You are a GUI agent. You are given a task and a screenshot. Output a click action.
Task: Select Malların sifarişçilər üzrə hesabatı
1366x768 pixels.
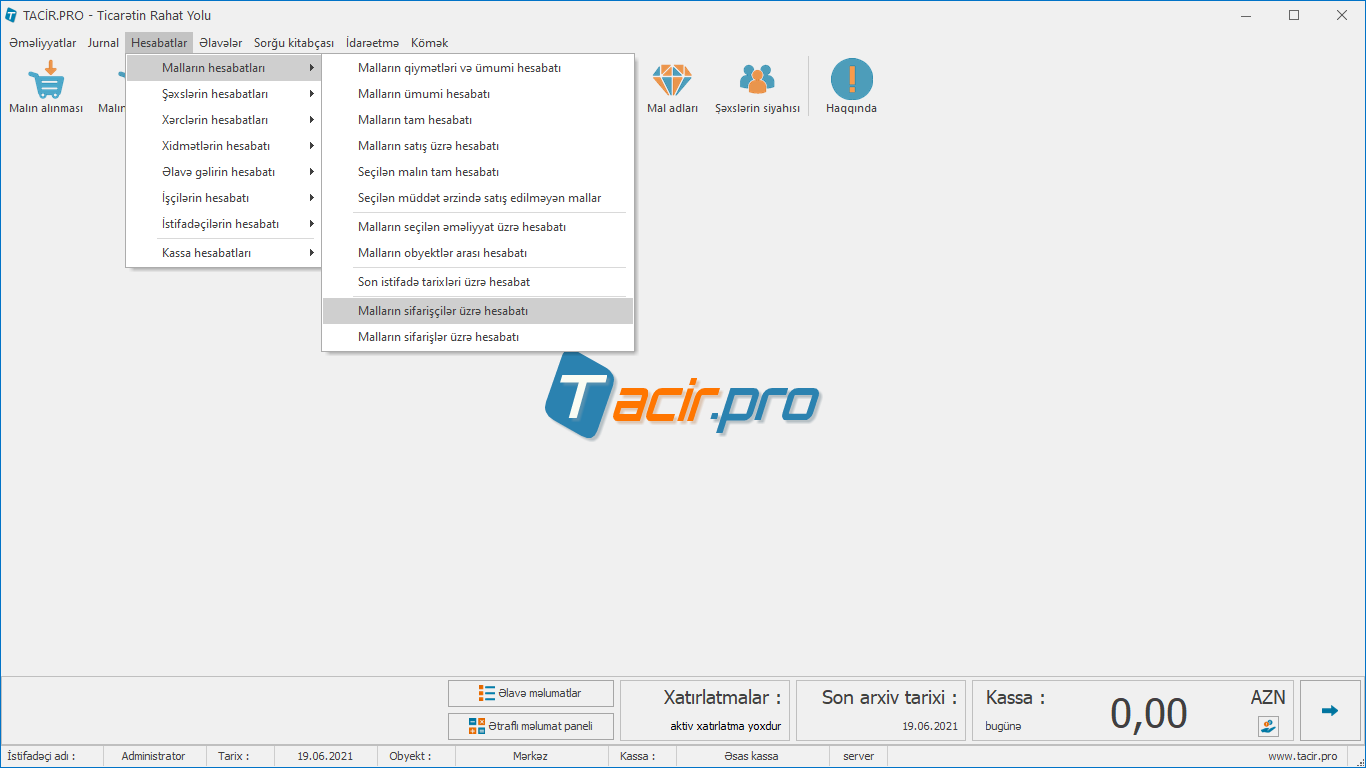(443, 311)
